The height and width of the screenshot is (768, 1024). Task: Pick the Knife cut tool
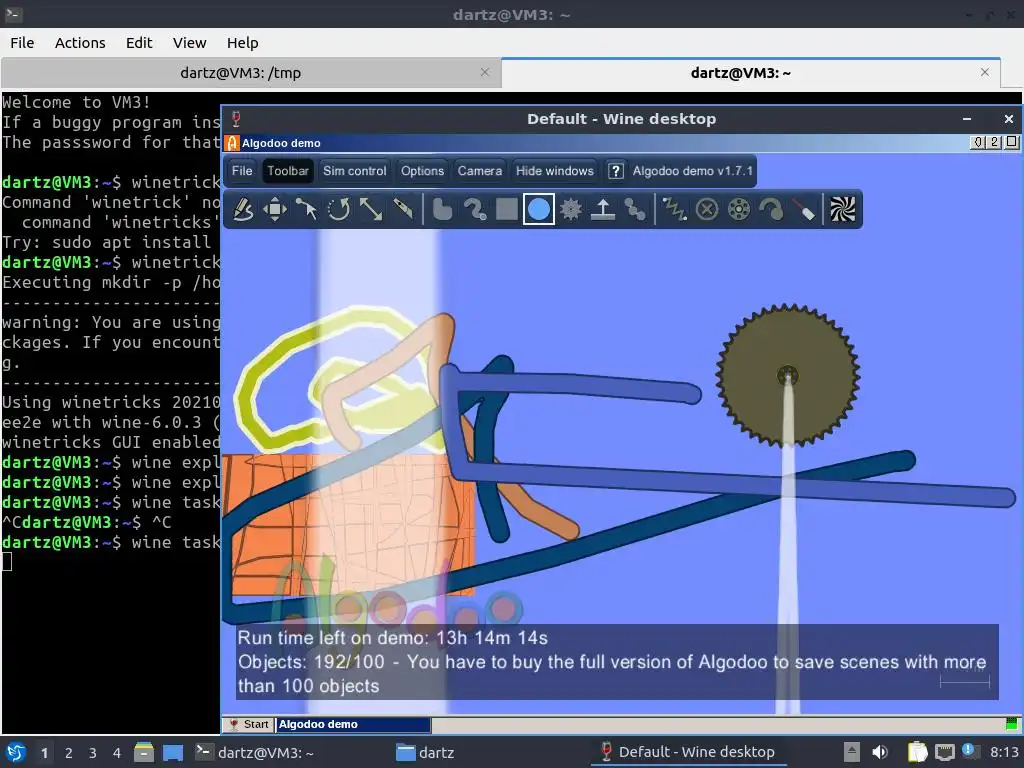click(403, 210)
